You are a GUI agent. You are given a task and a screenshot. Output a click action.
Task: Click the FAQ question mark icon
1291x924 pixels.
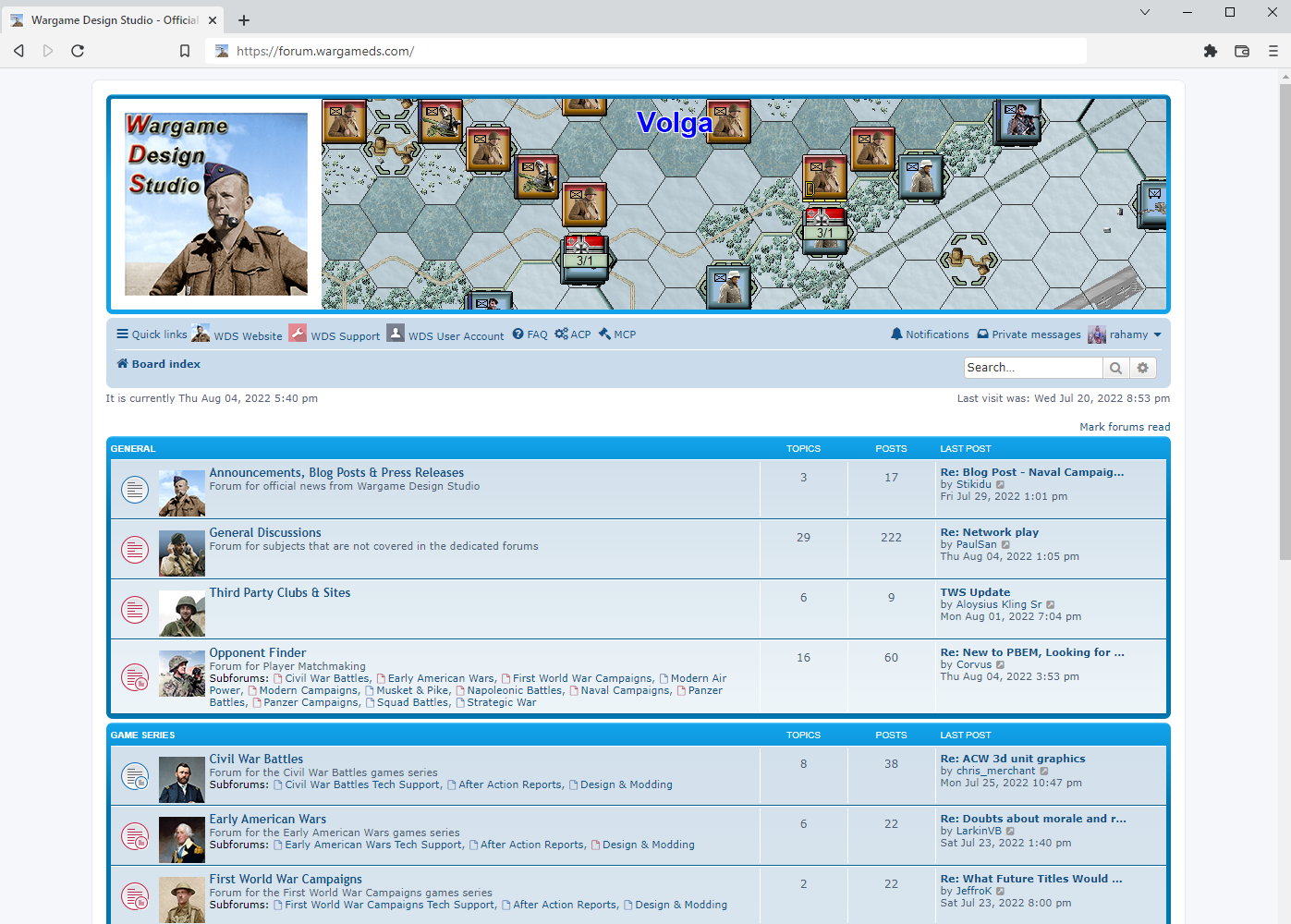518,334
